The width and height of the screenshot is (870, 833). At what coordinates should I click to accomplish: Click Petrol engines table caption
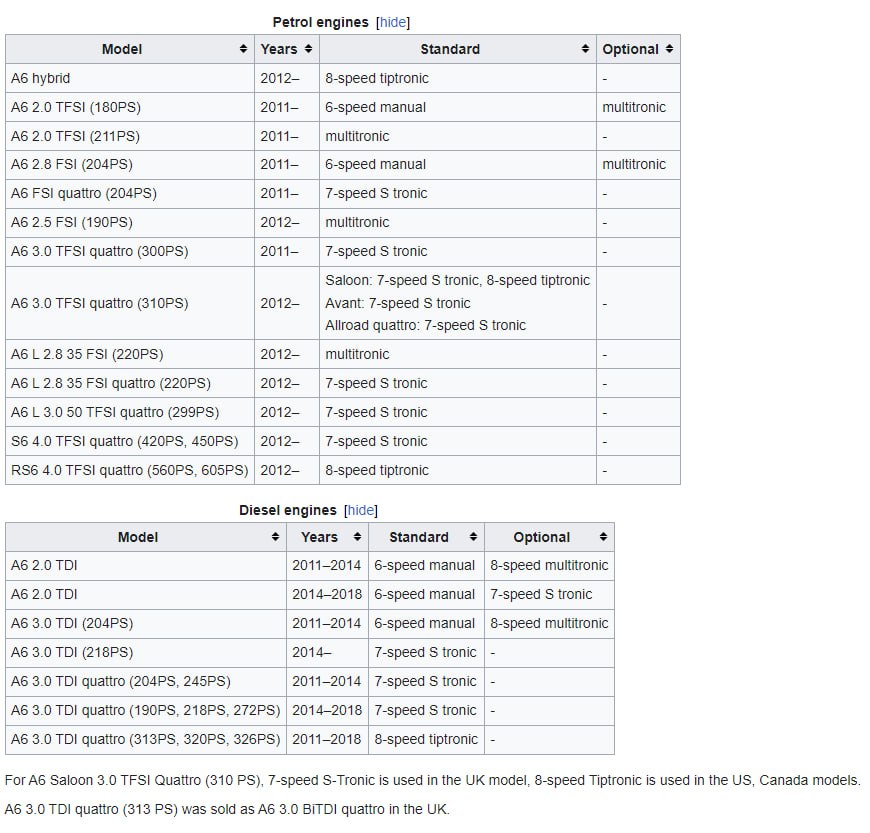point(320,22)
